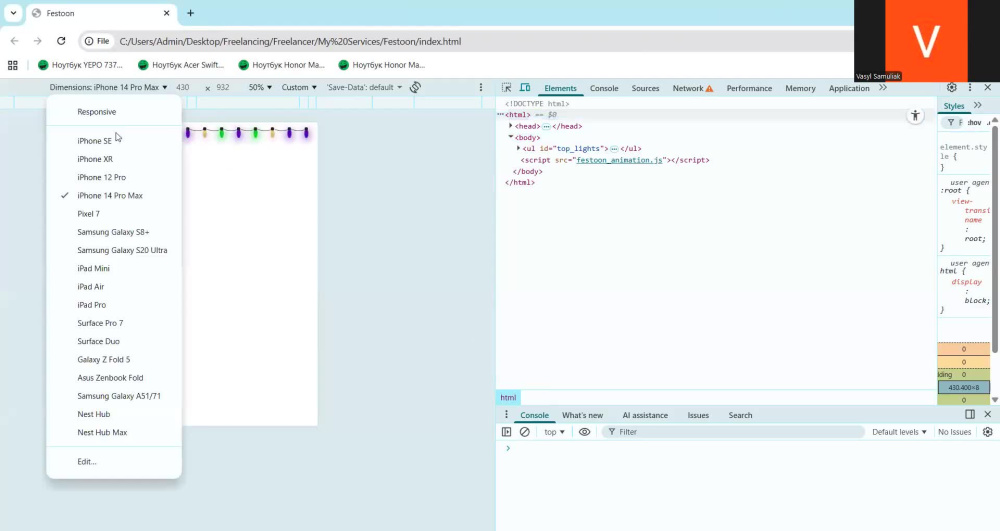The image size is (1000, 531).
Task: Open the Default levels dropdown
Action: (899, 432)
